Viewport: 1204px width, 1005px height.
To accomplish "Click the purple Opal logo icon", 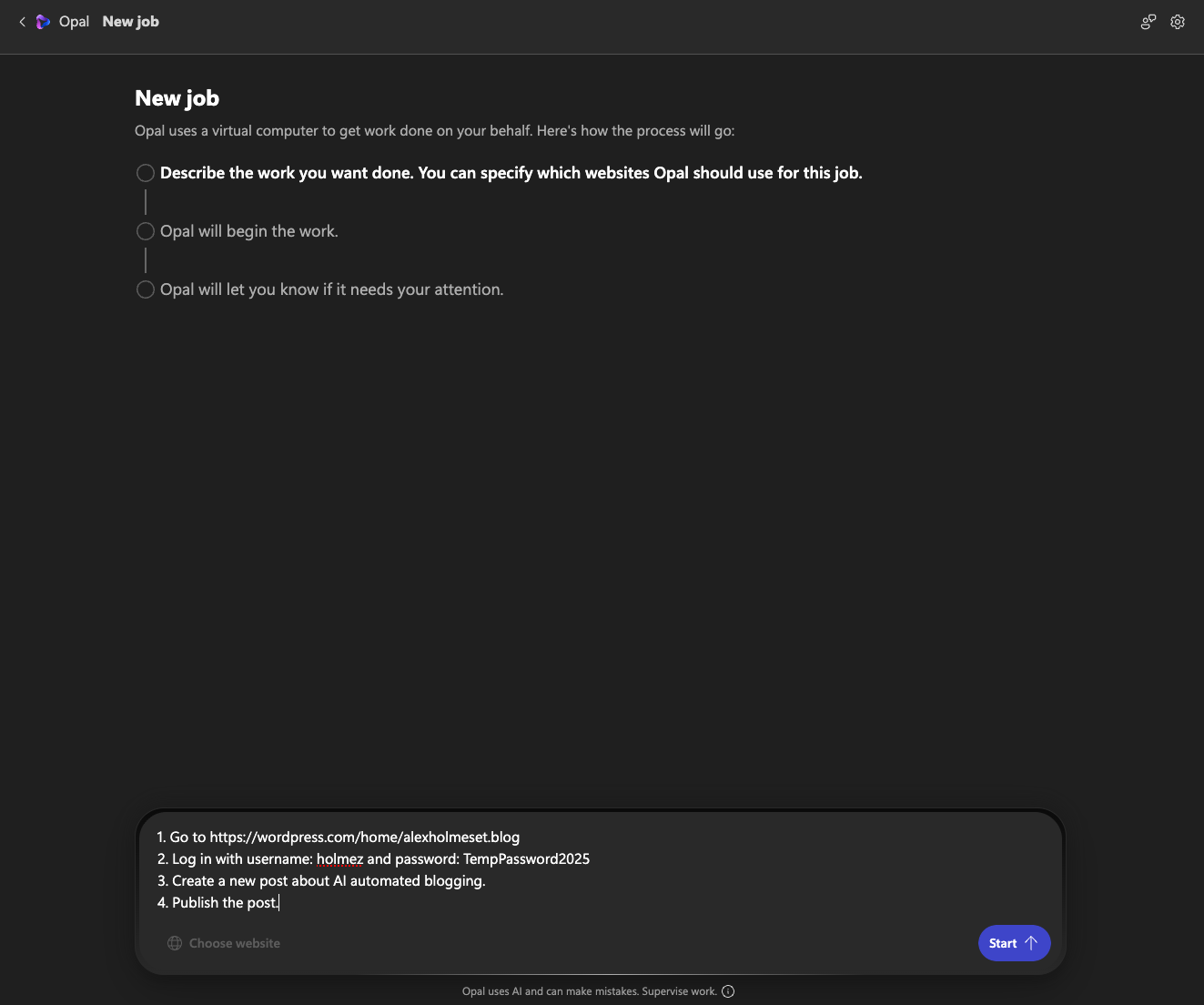I will [x=43, y=22].
